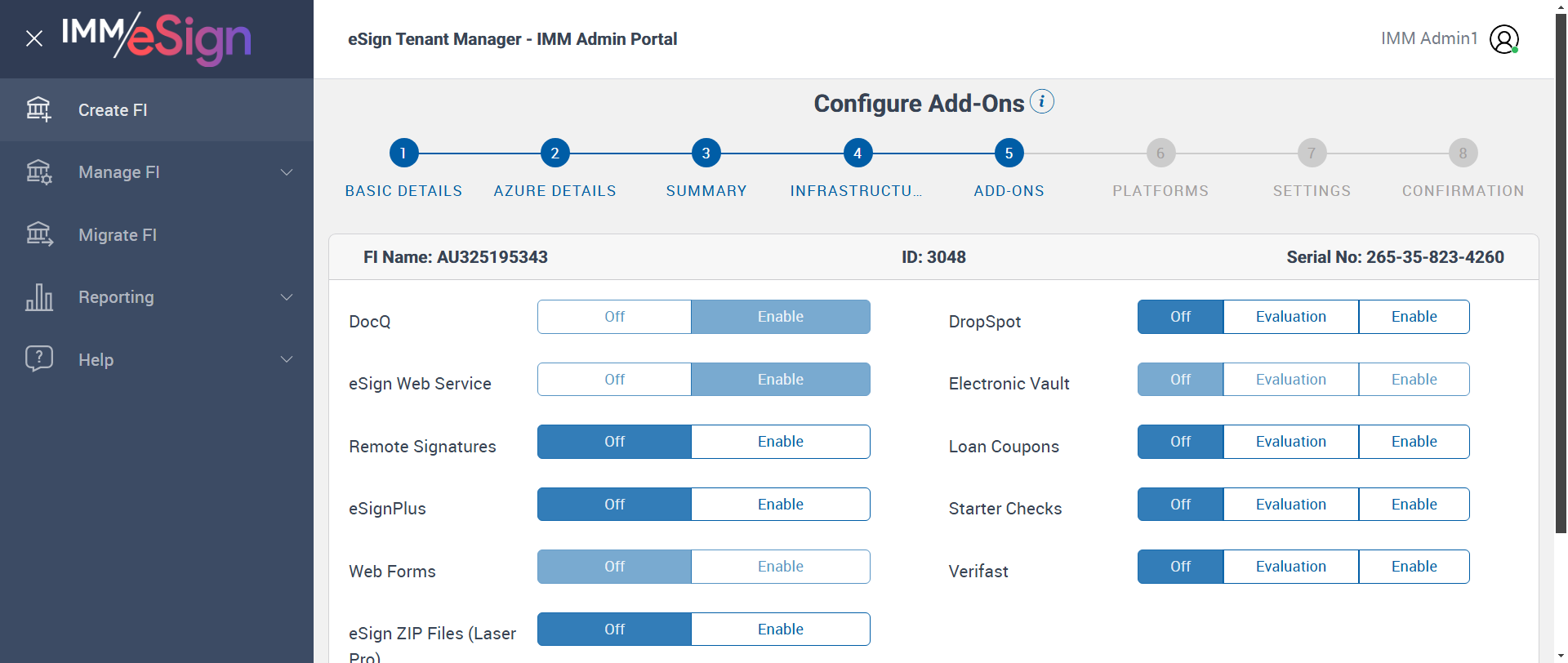Click the Manage FI gear-bank icon
This screenshot has height=663, width=1568.
click(x=38, y=172)
